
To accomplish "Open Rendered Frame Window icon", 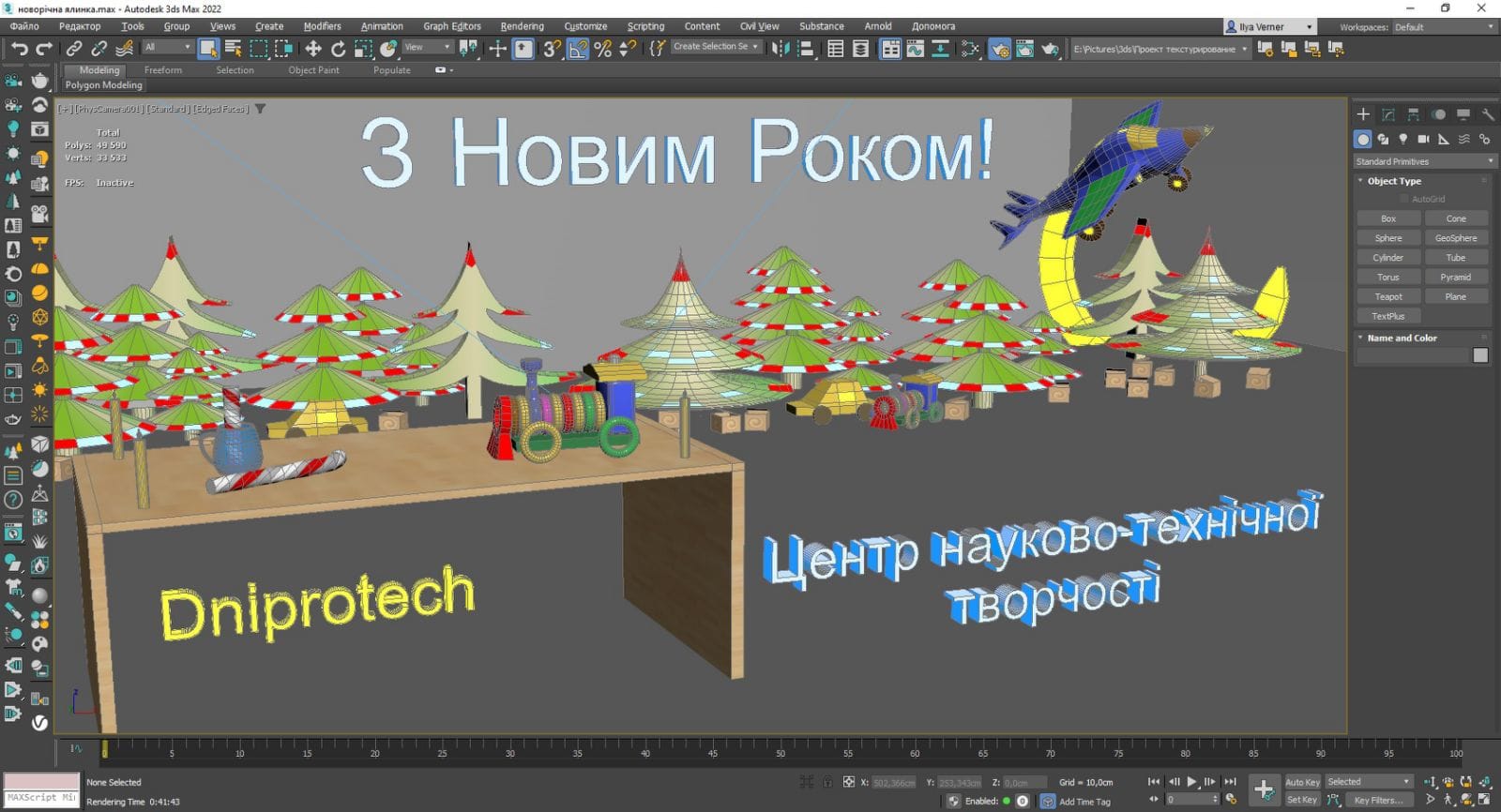I will [1024, 49].
